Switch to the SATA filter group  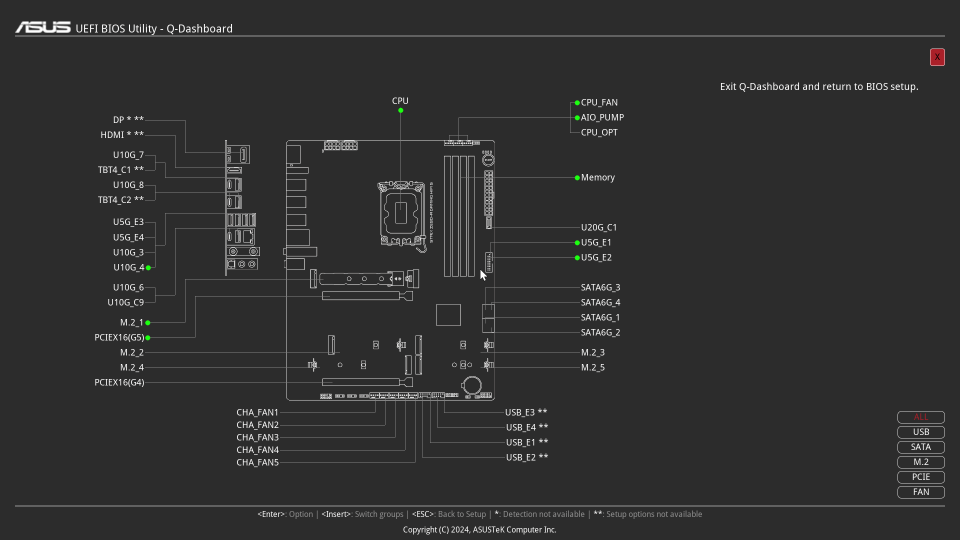coord(920,447)
